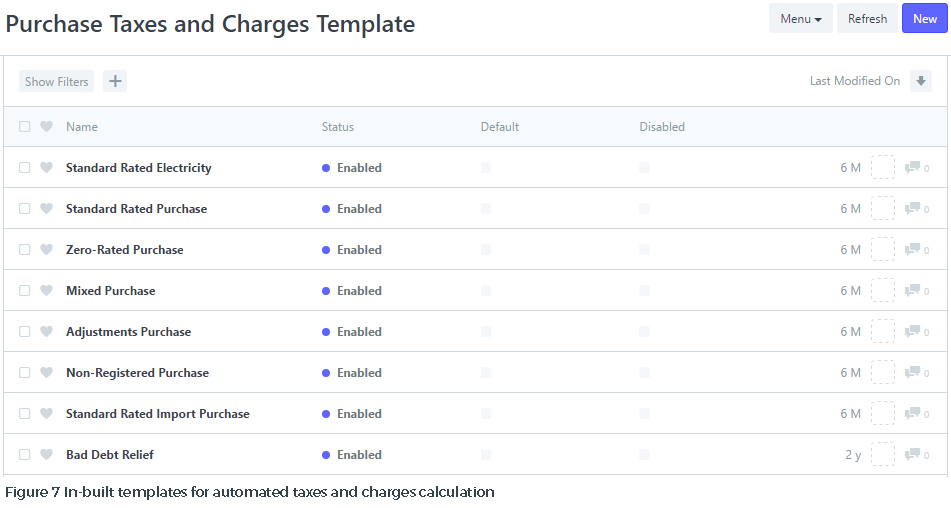Click '6 M' modified time on Mixed Purchase
This screenshot has height=508, width=951.
850,291
